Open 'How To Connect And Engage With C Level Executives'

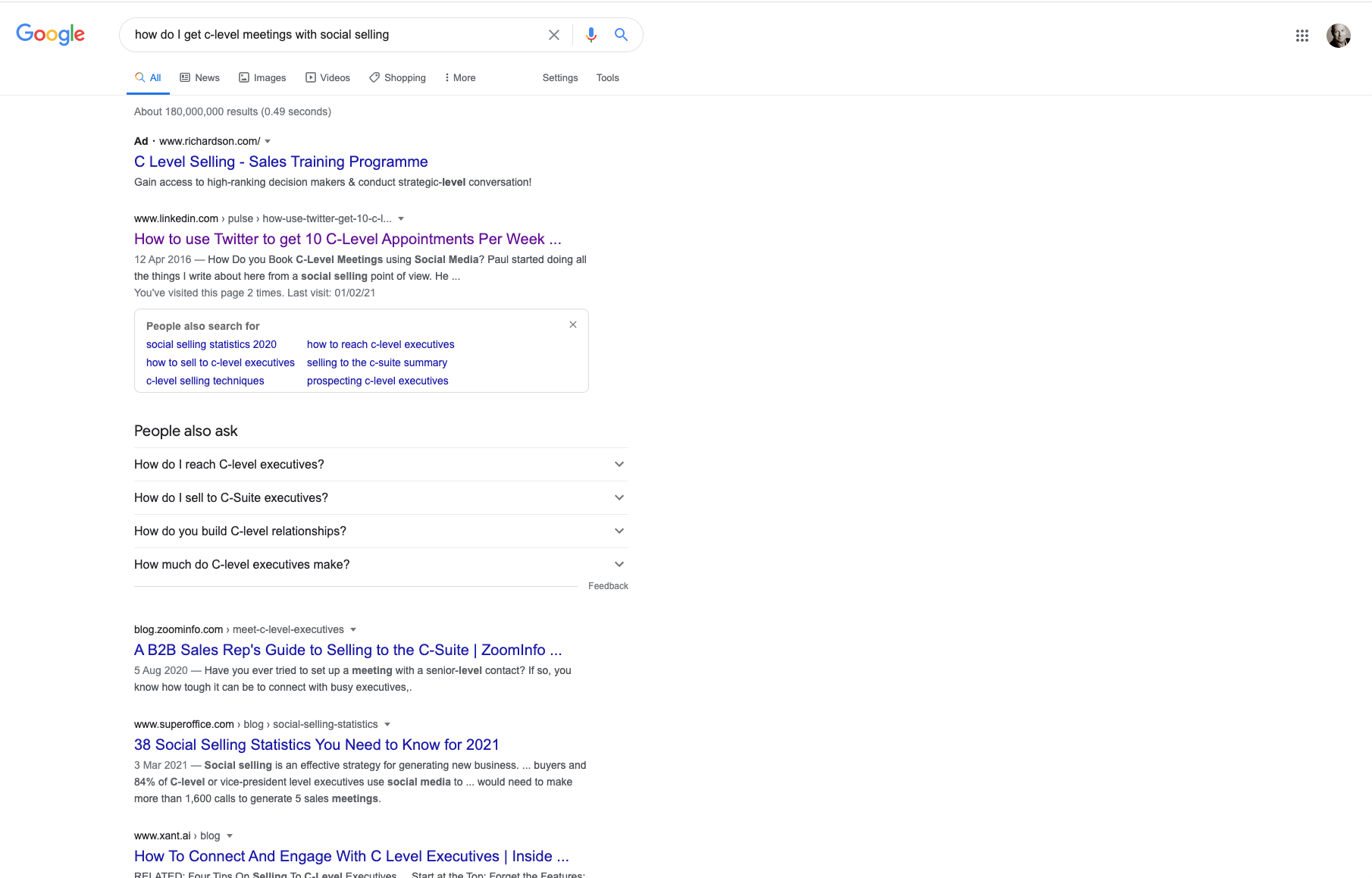coord(352,856)
